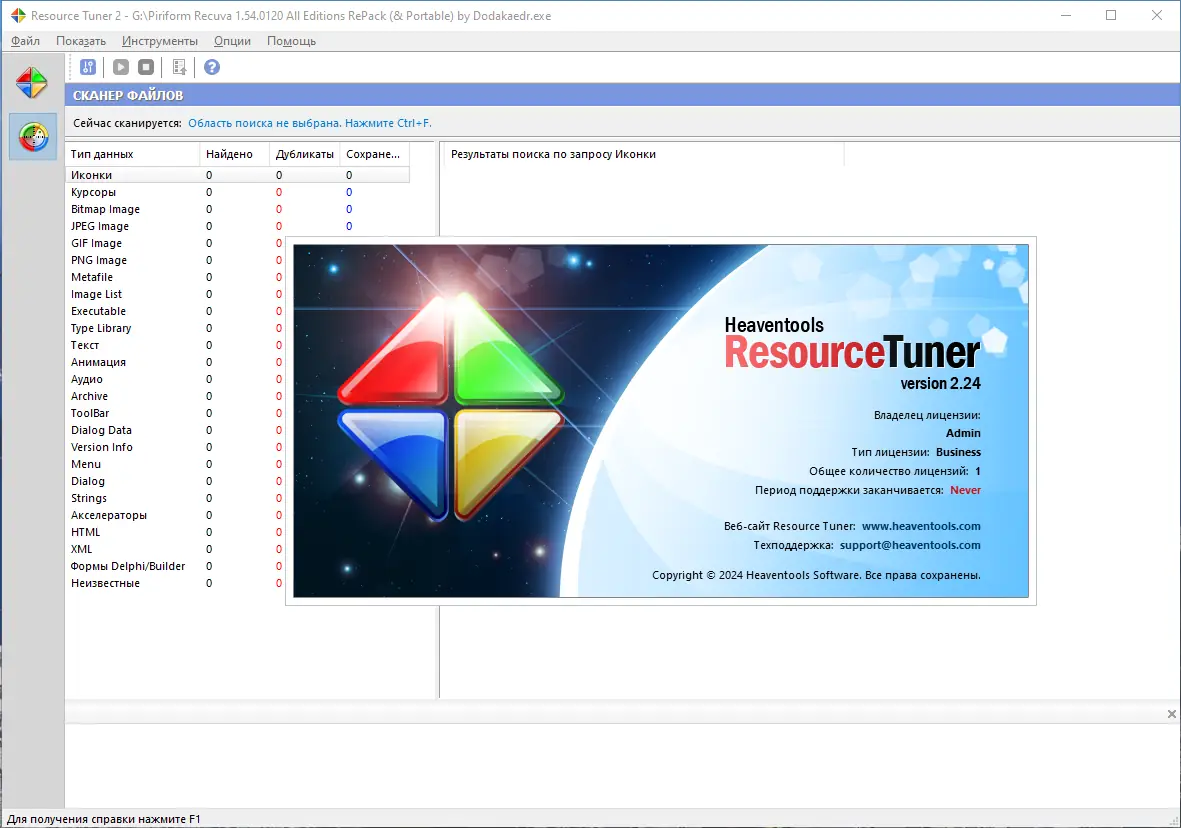Open help via the question mark icon
This screenshot has height=828, width=1181.
click(212, 67)
